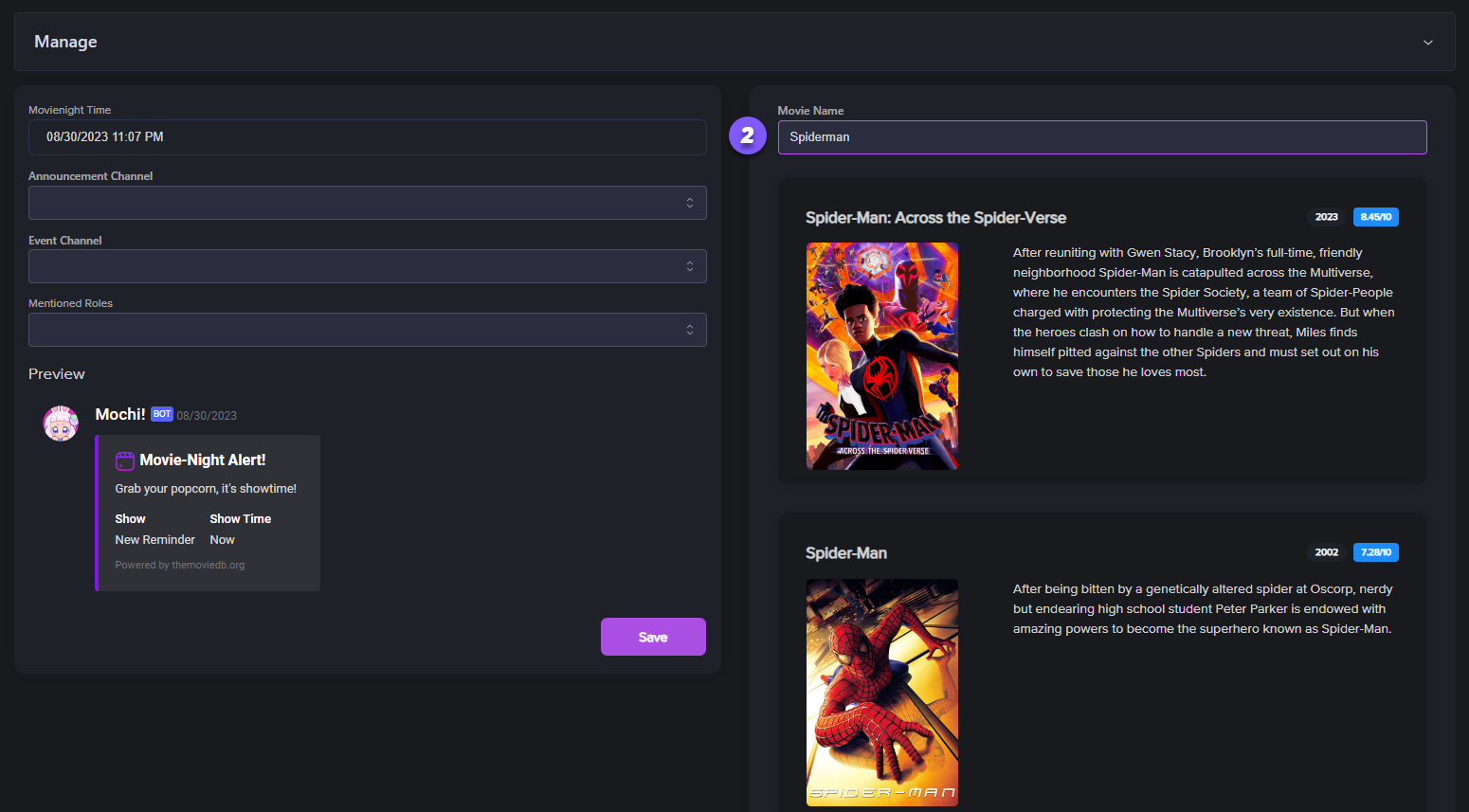This screenshot has height=812, width=1469.
Task: Focus the Movie Name search field
Action: pos(1101,137)
